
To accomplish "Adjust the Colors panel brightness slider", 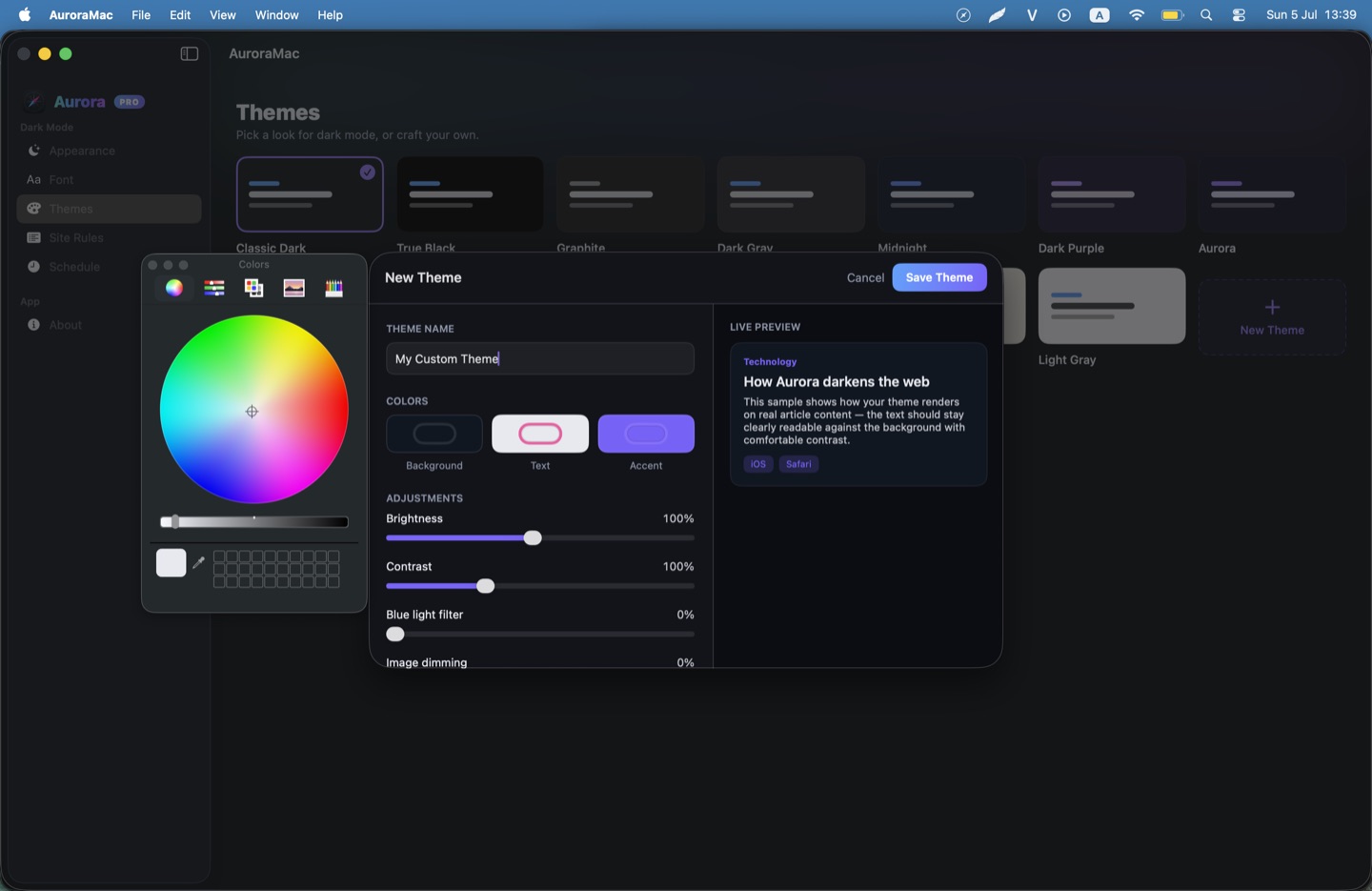I will click(253, 521).
